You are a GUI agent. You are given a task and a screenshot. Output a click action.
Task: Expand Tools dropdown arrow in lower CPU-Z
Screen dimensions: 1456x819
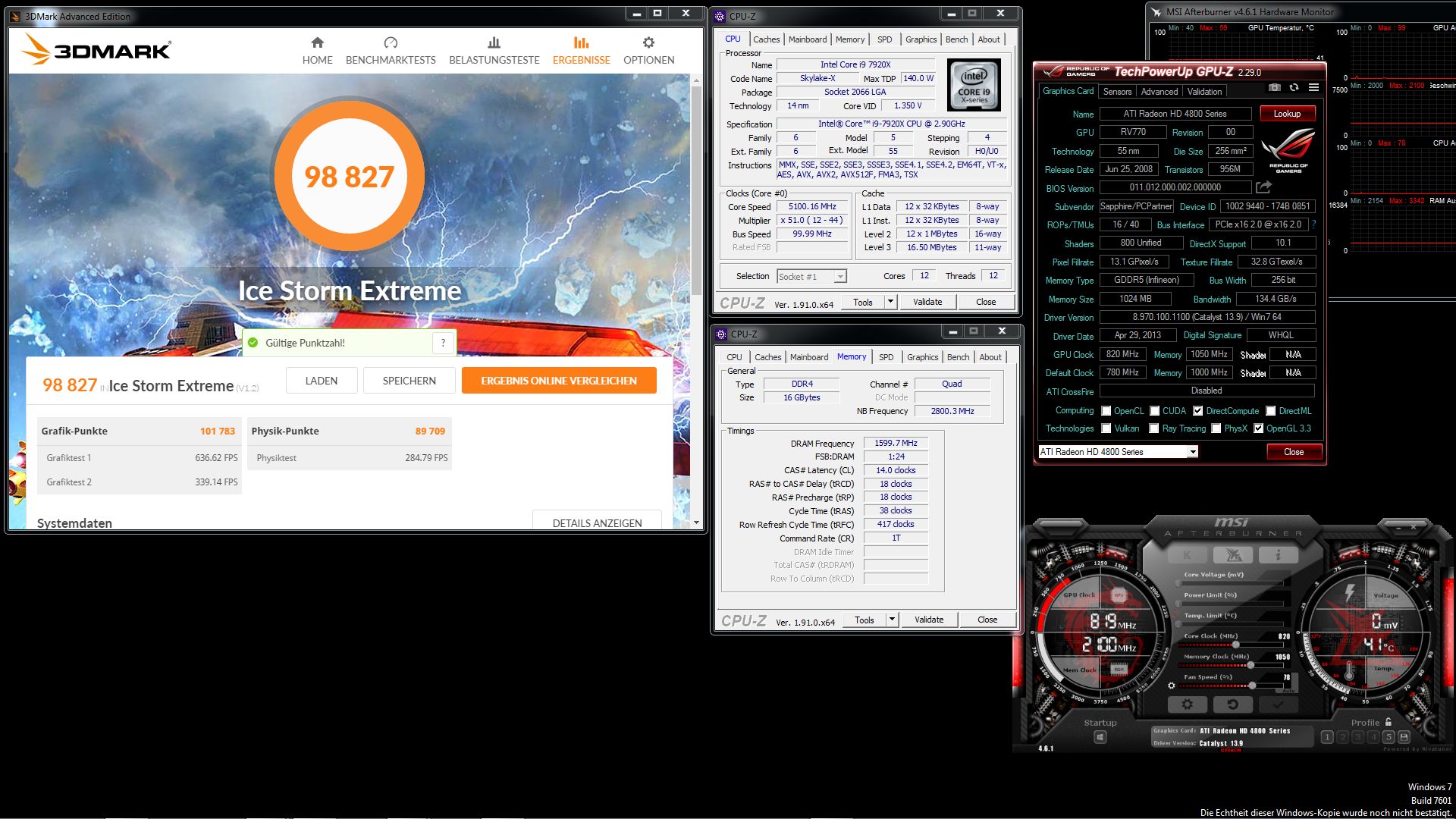point(892,620)
